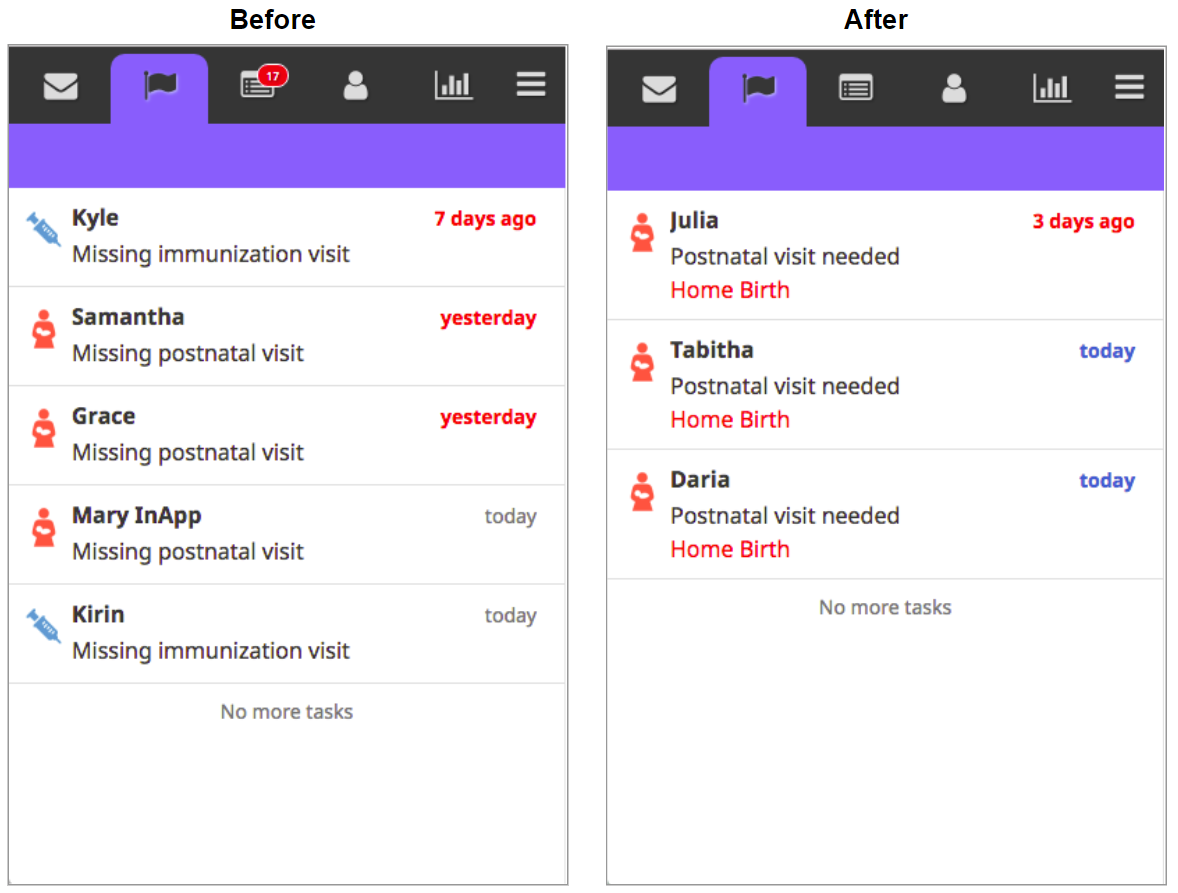The height and width of the screenshot is (893, 1178).
Task: Select the Tasks flag tab in Before panel
Action: tap(159, 88)
